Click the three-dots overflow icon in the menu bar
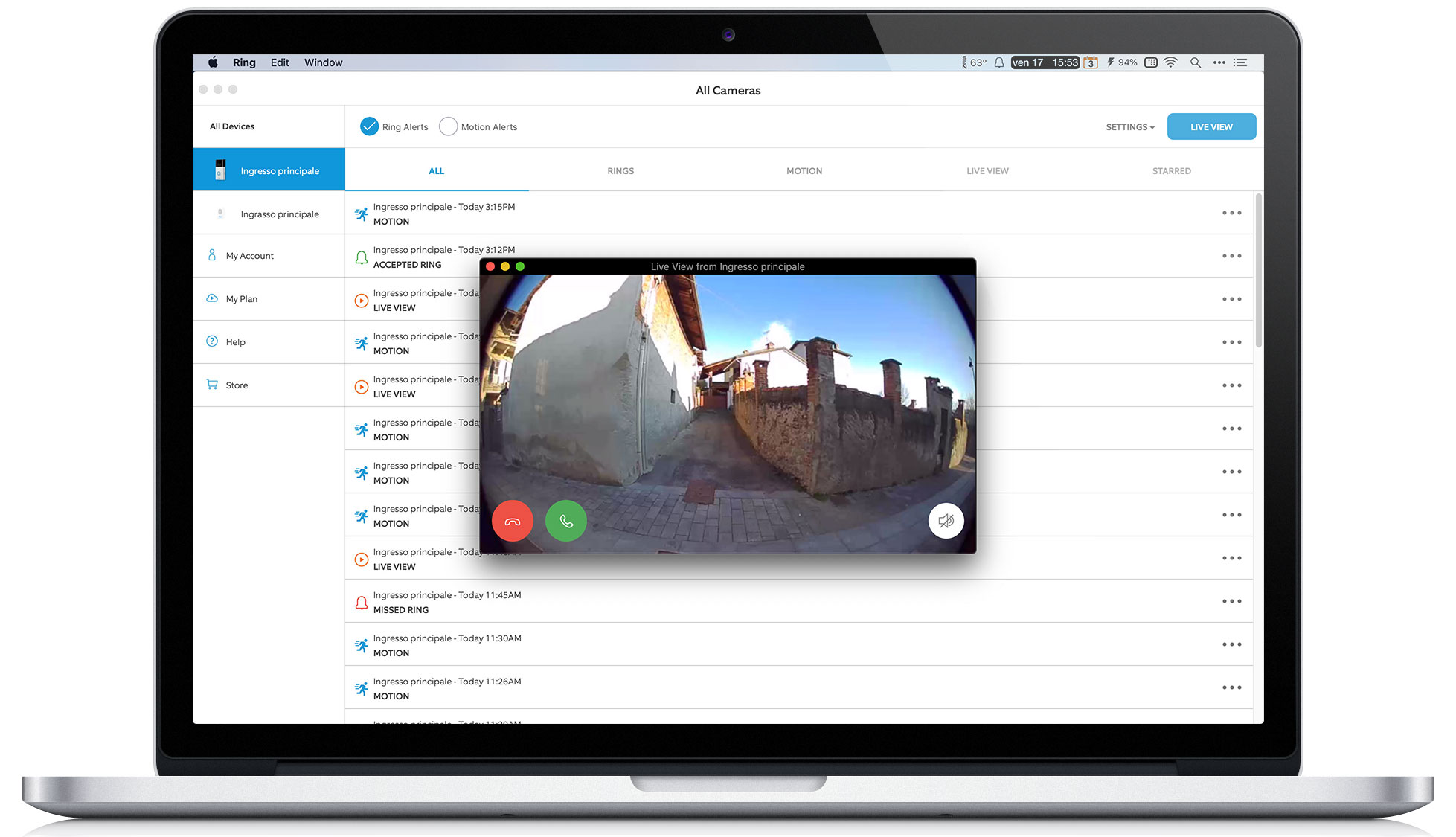Image resolution: width=1456 pixels, height=837 pixels. click(1219, 62)
